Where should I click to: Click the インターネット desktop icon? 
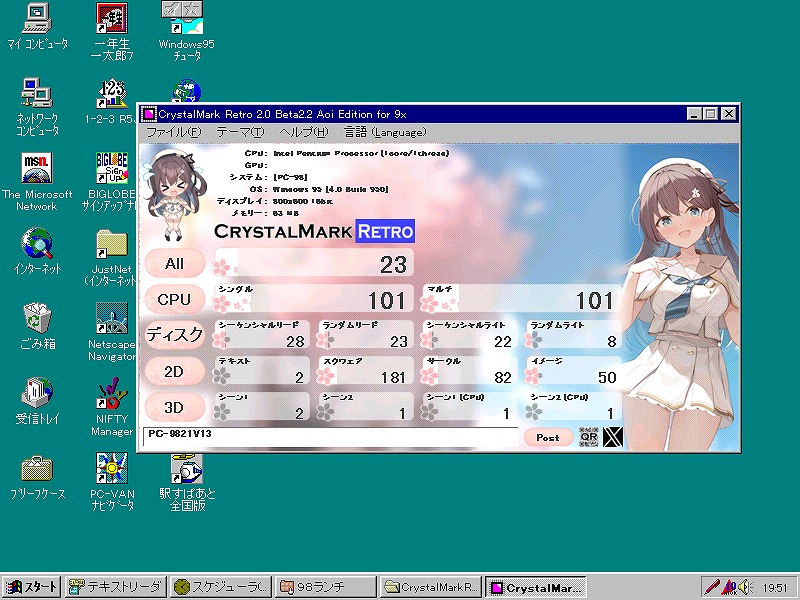point(37,251)
